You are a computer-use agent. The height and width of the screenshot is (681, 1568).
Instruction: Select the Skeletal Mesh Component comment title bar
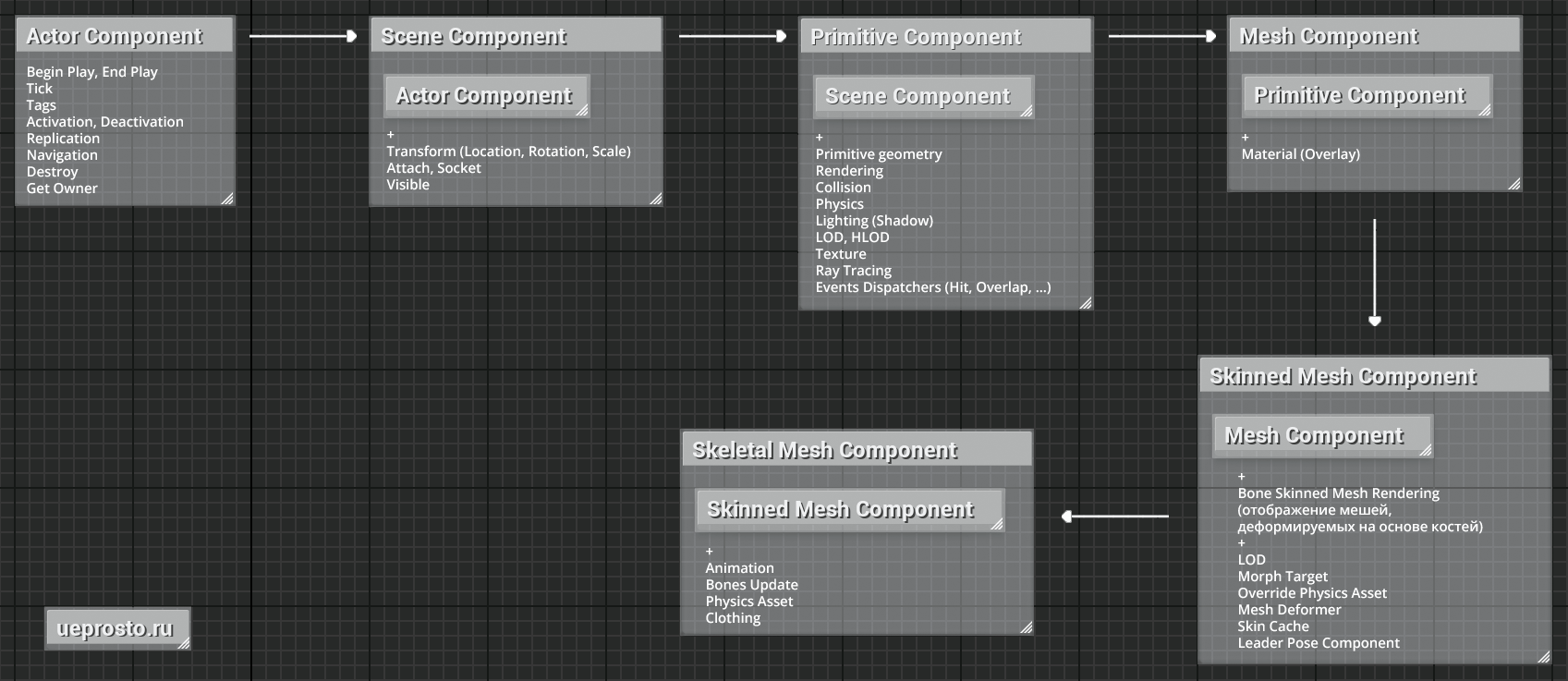(x=857, y=449)
